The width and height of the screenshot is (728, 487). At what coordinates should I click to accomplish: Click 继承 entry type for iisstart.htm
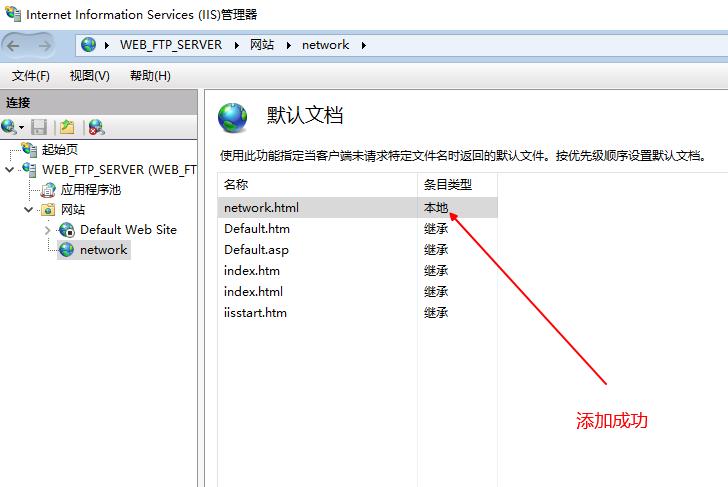click(x=436, y=312)
